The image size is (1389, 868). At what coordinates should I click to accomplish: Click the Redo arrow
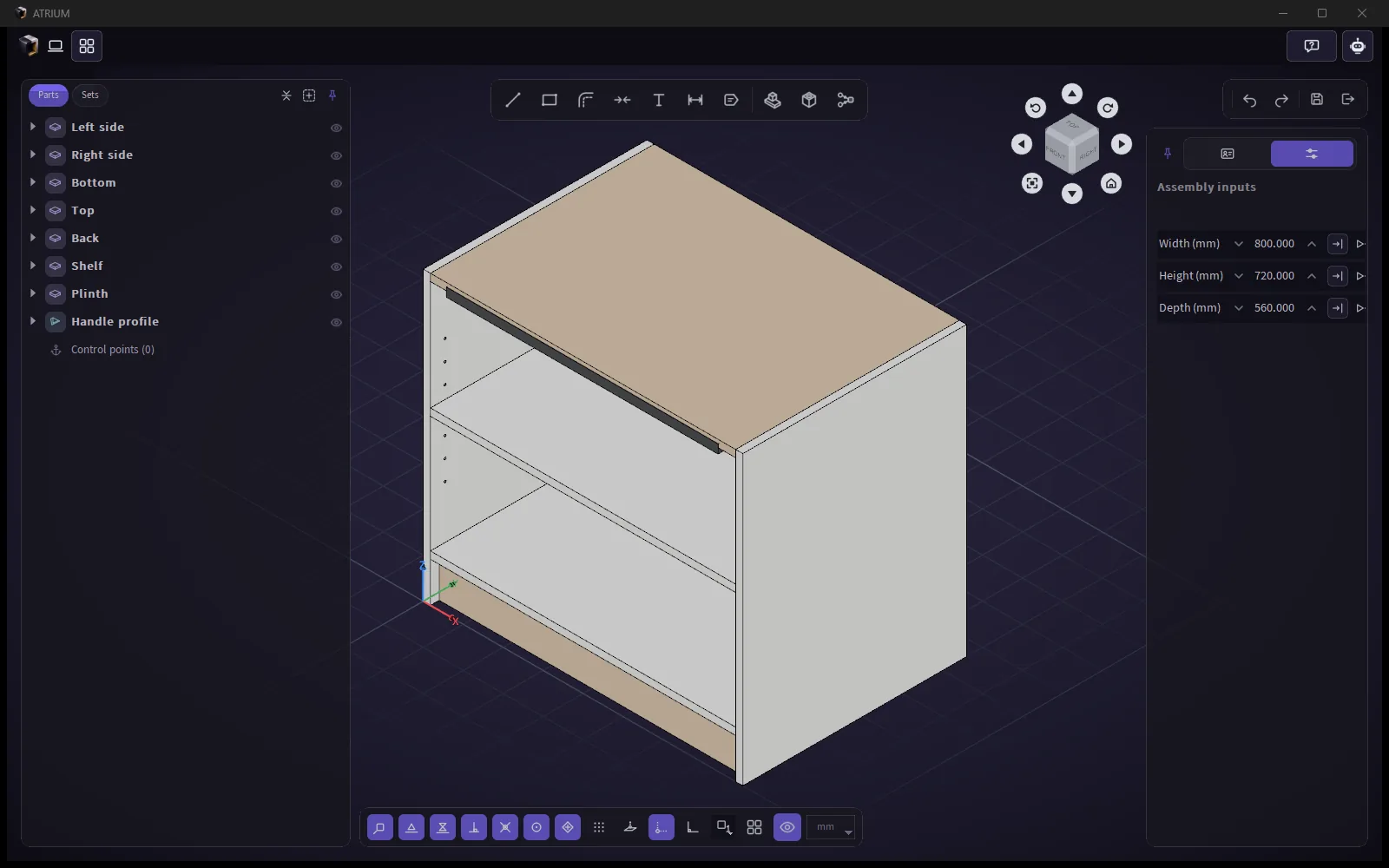[1281, 100]
